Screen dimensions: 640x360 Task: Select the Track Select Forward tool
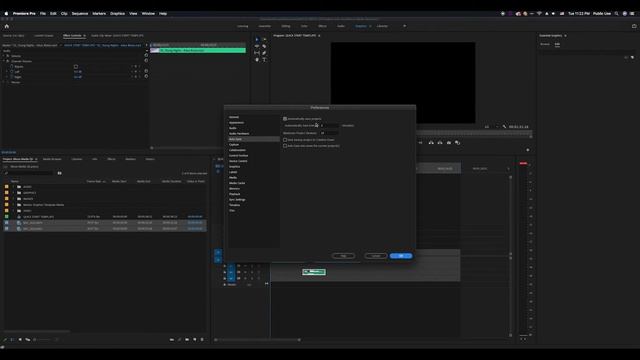pyautogui.click(x=264, y=40)
